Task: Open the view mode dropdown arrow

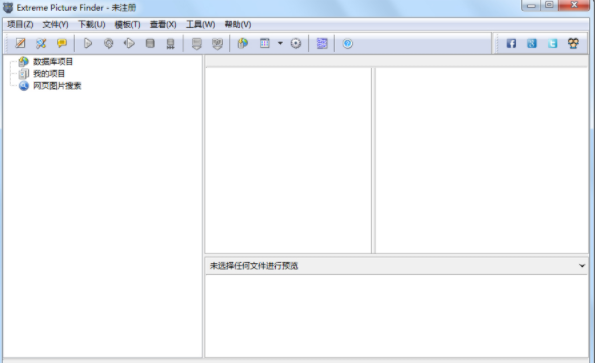Action: [x=280, y=43]
